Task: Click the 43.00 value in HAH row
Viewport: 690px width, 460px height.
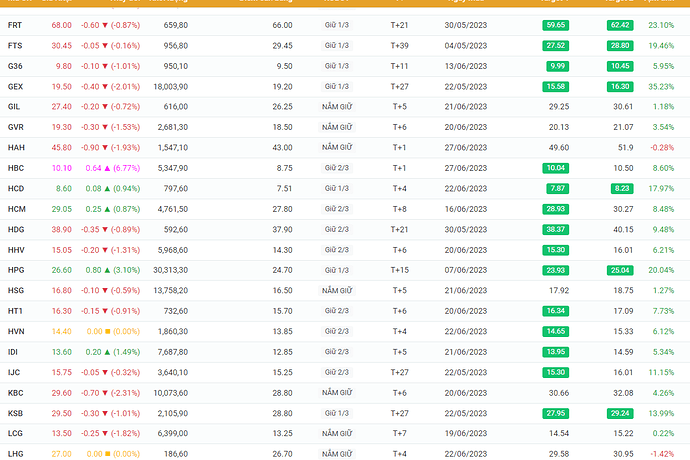Action: coord(283,147)
